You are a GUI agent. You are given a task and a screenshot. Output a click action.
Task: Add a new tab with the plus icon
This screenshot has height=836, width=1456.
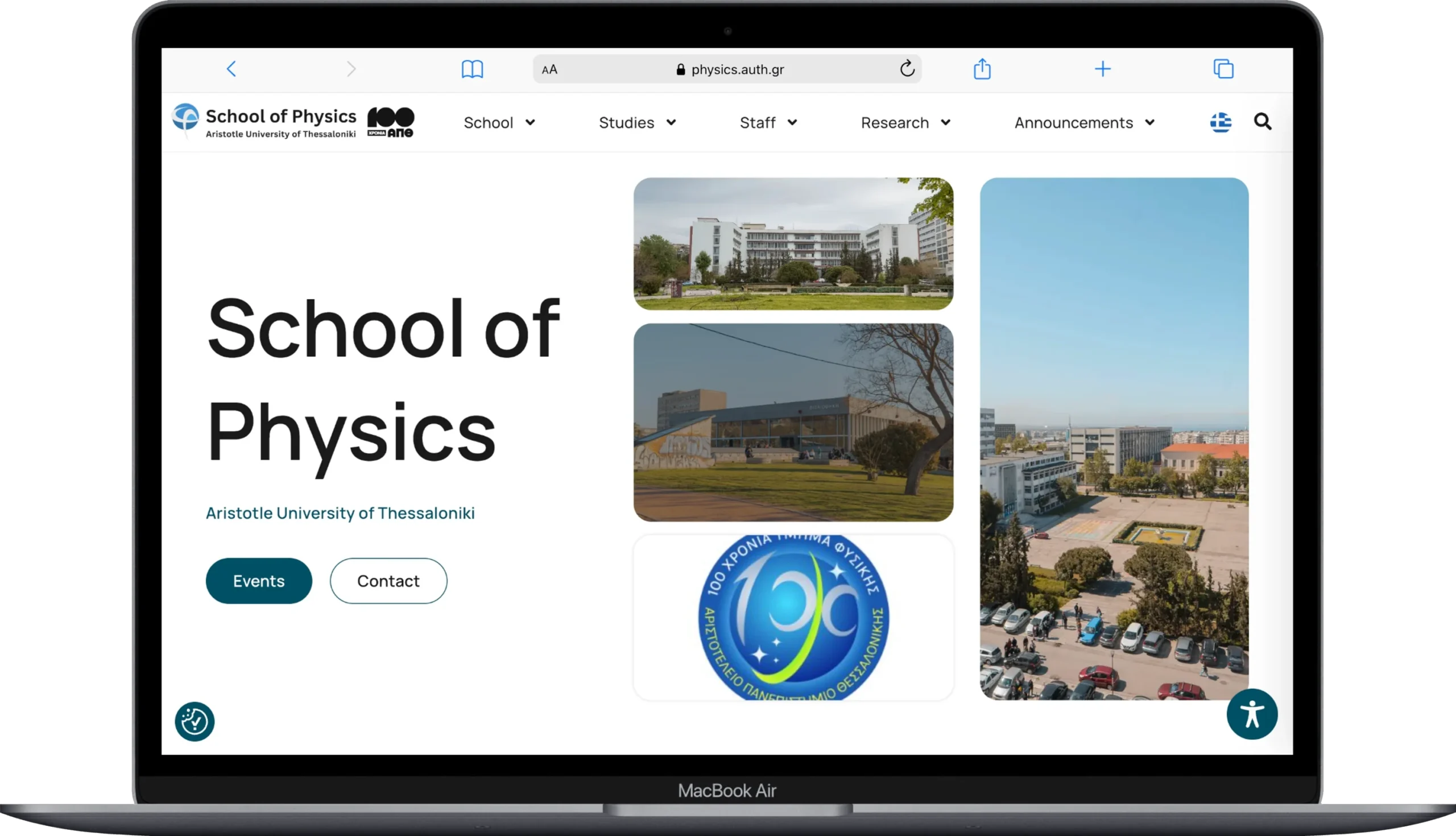tap(1102, 69)
